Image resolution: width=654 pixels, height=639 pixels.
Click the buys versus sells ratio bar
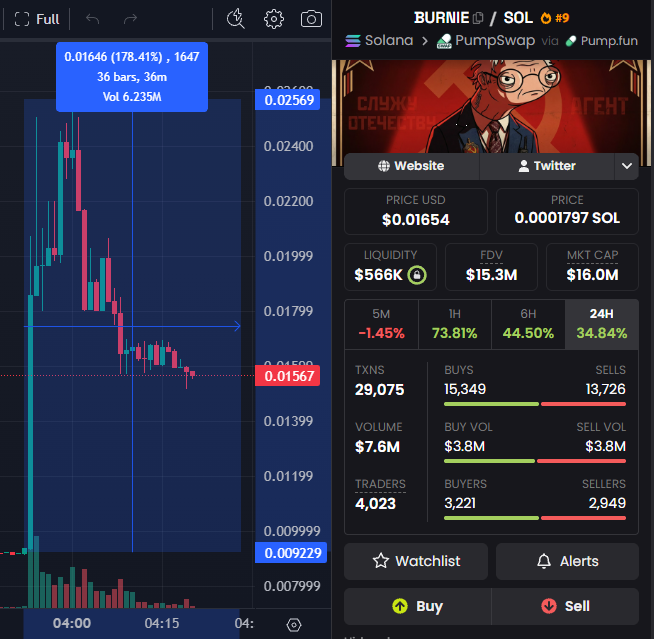[535, 404]
